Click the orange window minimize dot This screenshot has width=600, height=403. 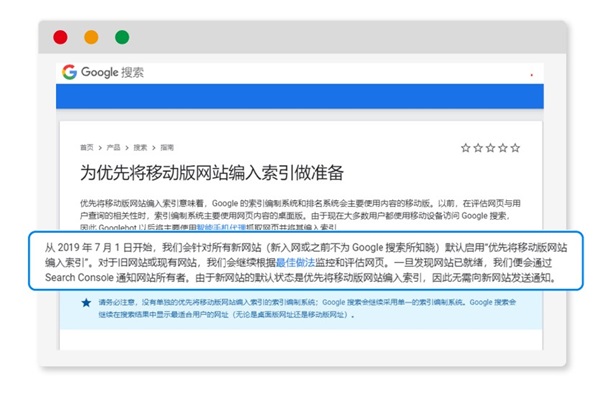91,37
